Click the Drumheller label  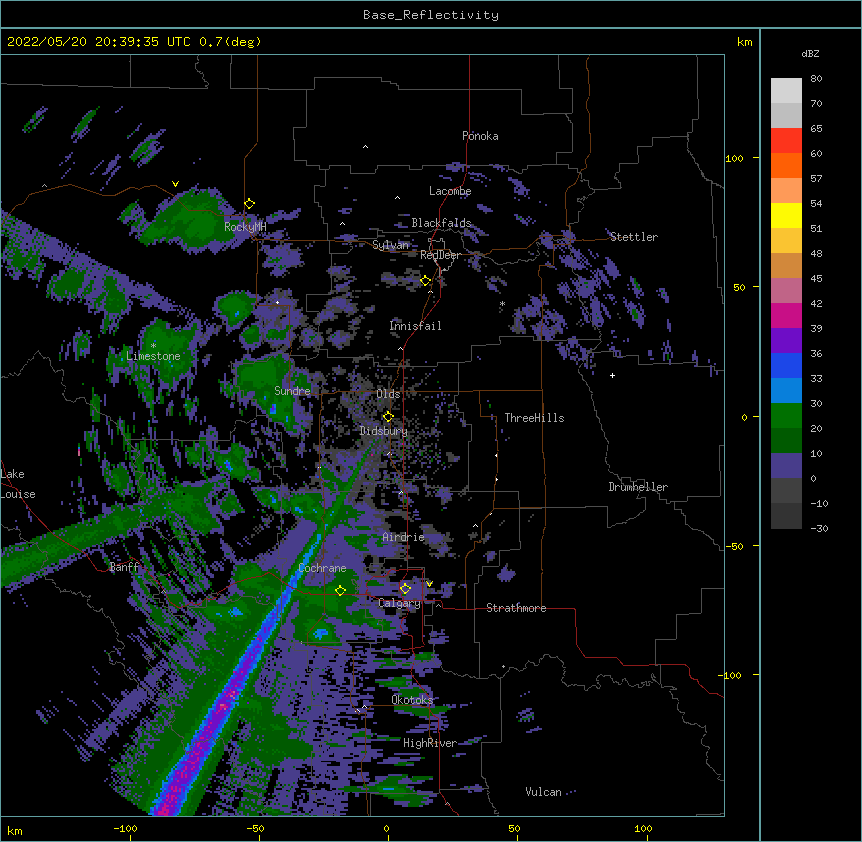pos(638,487)
